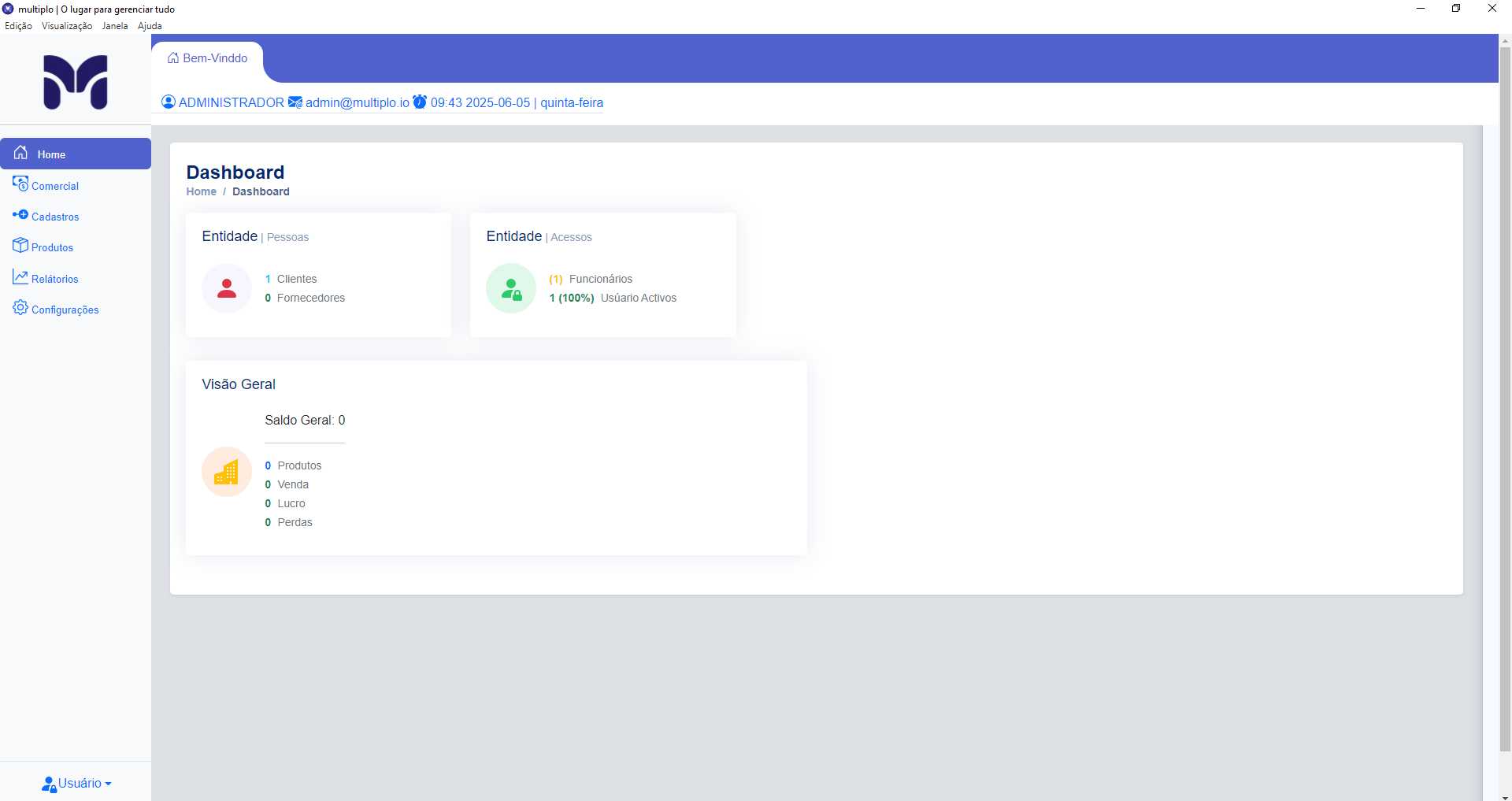Click the Comercial money icon
Screen dimensions: 1512x801
[20, 184]
